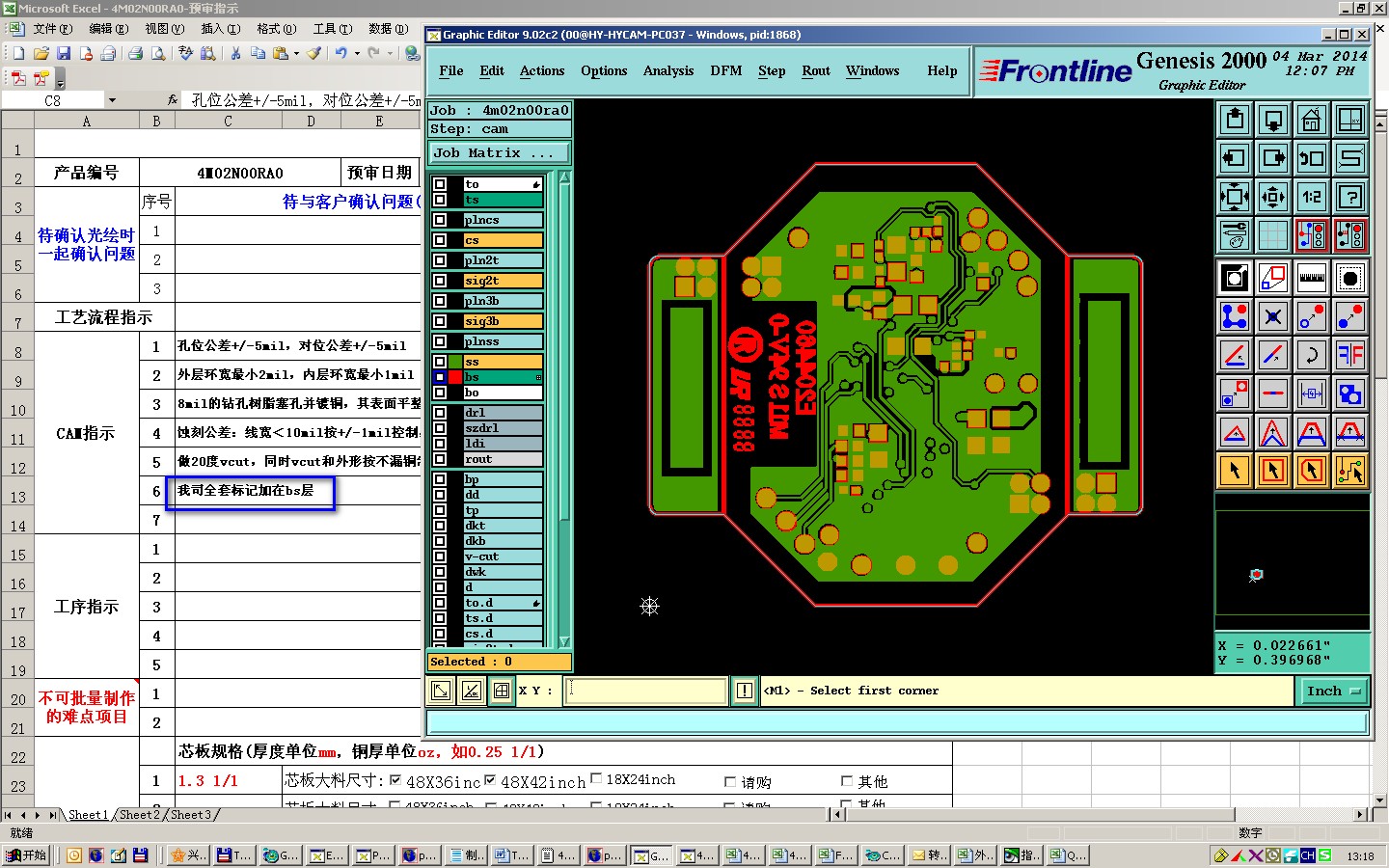Click the blue X delete feature icon
The width and height of the screenshot is (1389, 868).
pyautogui.click(x=1273, y=316)
